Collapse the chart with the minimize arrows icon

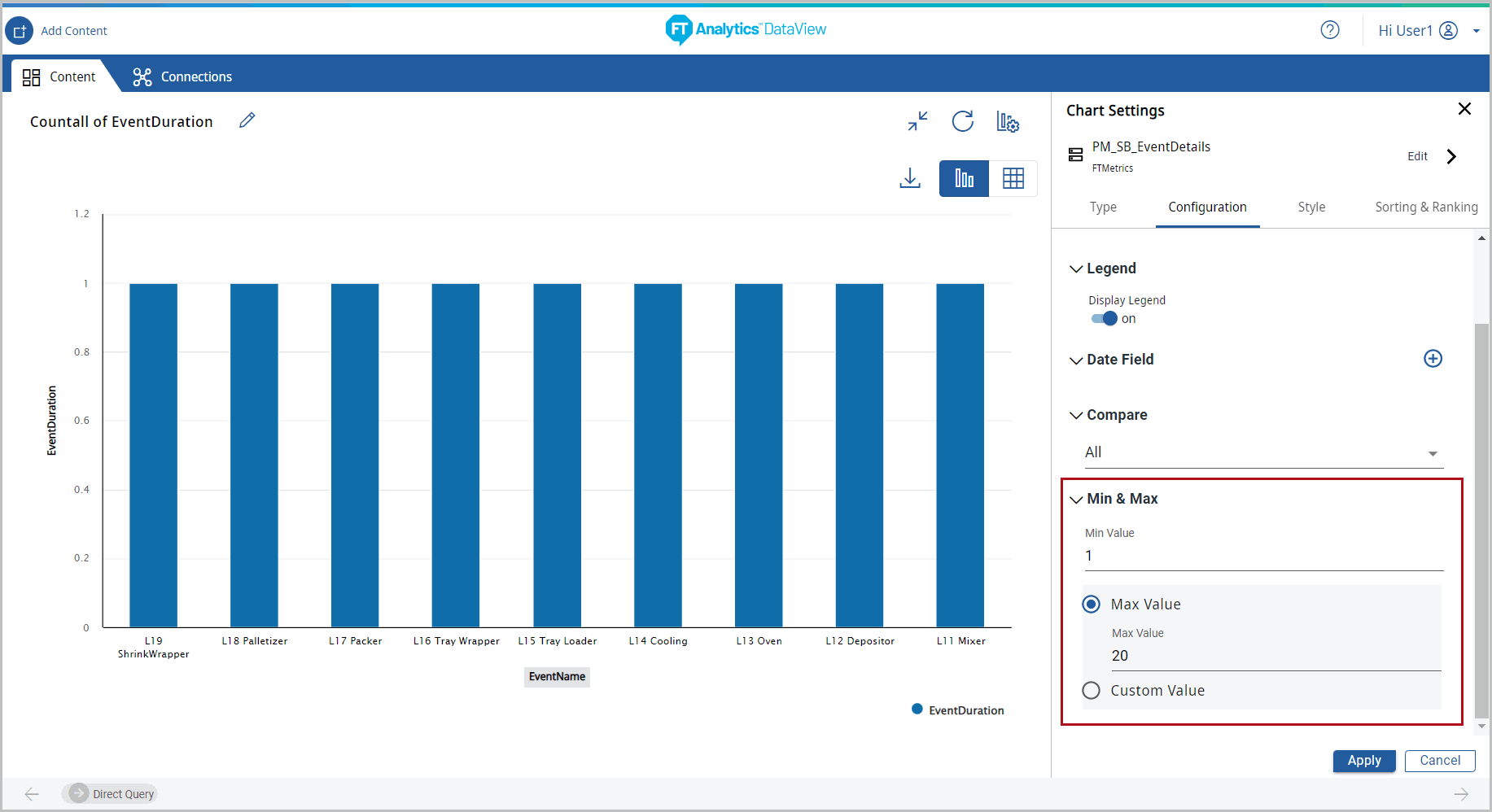click(917, 121)
